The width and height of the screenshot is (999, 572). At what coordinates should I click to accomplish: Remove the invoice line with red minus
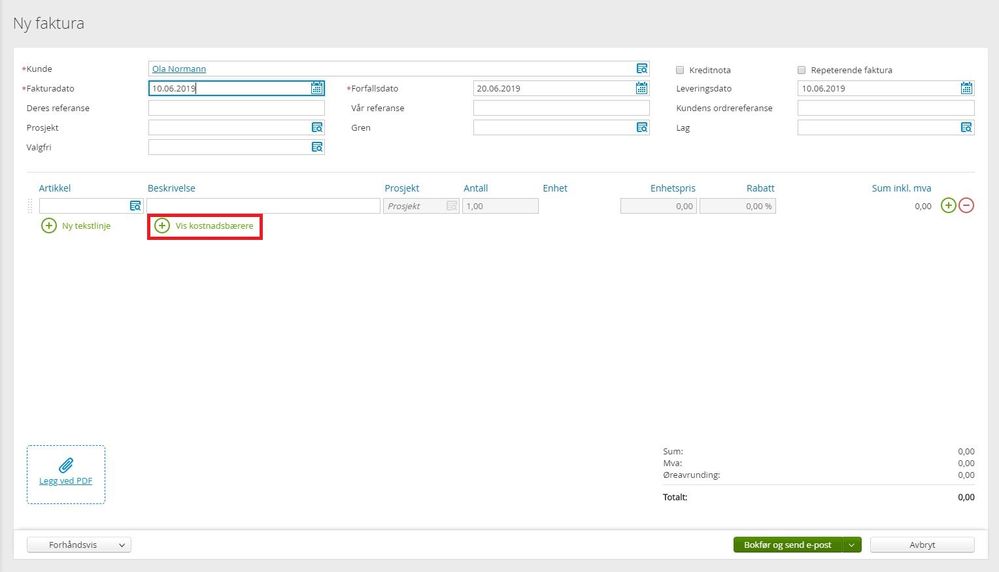966,205
